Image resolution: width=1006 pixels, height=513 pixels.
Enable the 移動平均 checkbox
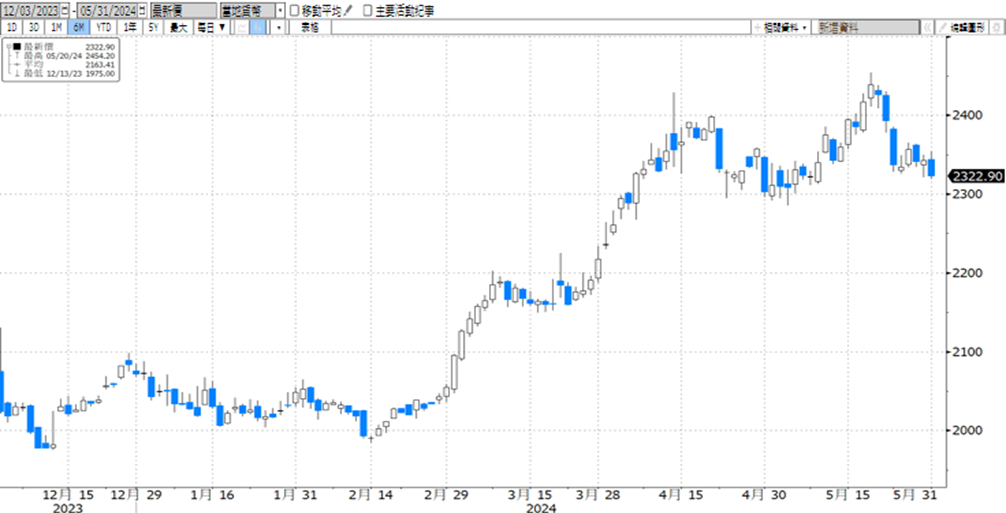(294, 11)
